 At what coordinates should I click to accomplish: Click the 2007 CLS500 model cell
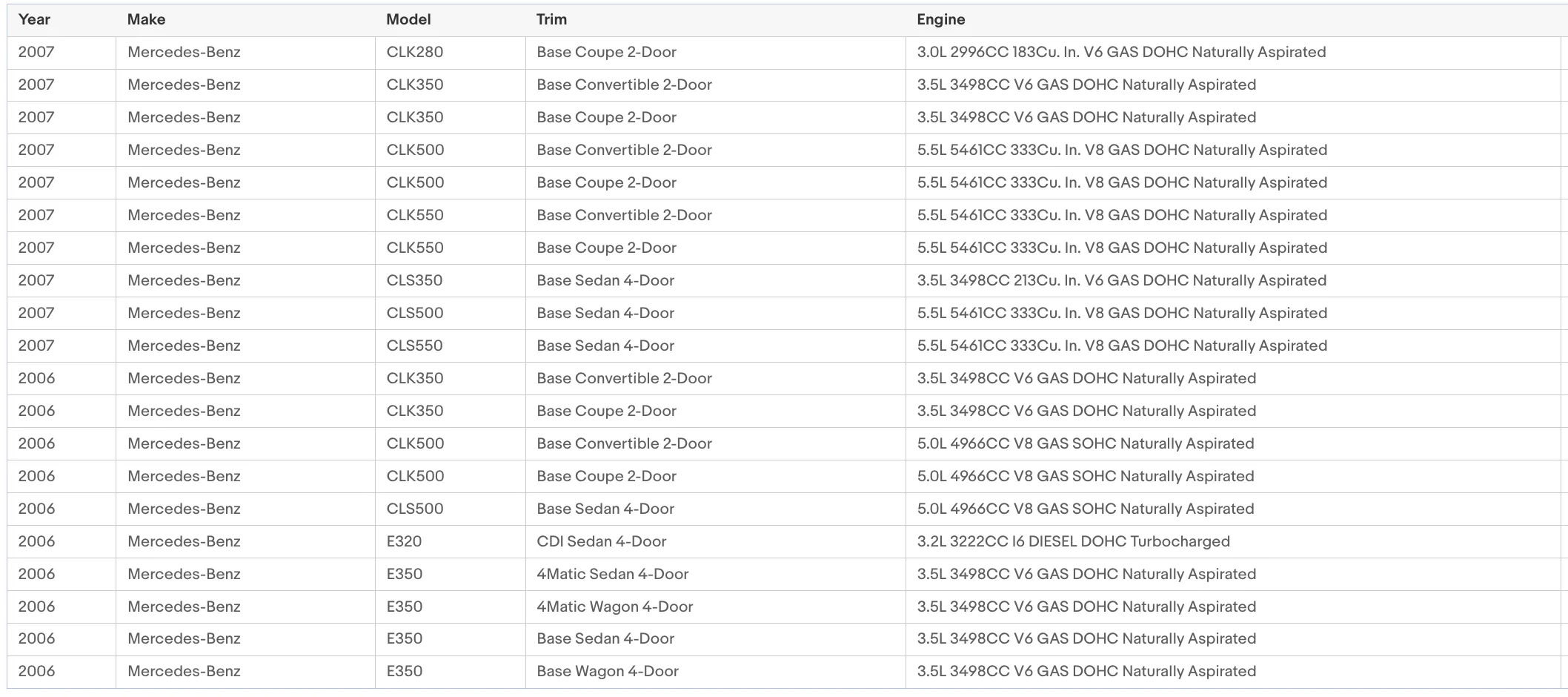coord(450,314)
